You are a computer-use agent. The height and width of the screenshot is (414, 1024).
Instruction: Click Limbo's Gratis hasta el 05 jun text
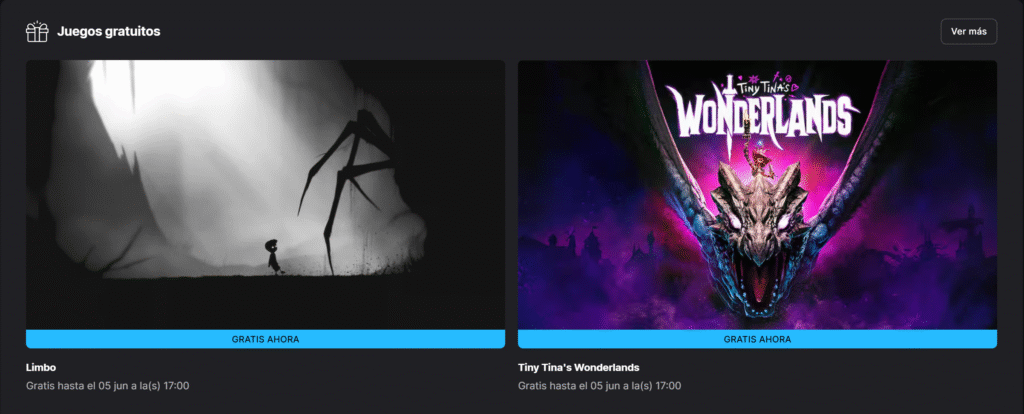[x=108, y=385]
